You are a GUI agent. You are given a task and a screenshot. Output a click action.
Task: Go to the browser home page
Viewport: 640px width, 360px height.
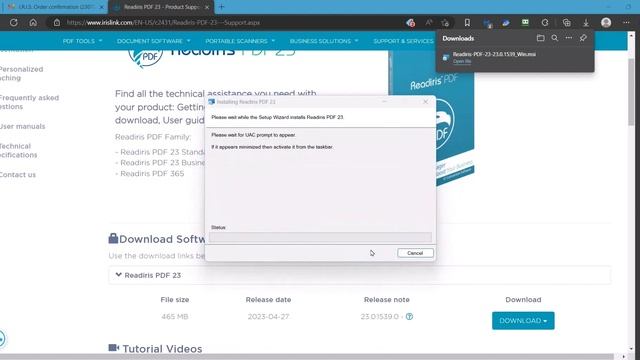(33, 22)
